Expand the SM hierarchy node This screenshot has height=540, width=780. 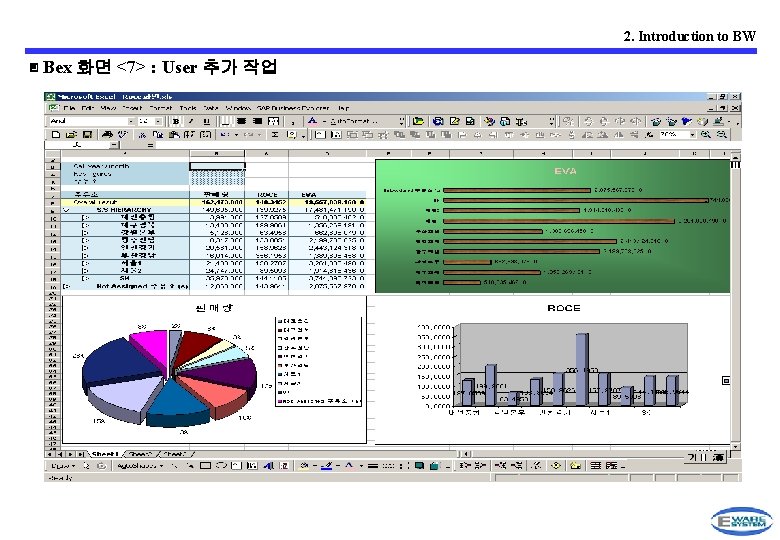(86, 278)
